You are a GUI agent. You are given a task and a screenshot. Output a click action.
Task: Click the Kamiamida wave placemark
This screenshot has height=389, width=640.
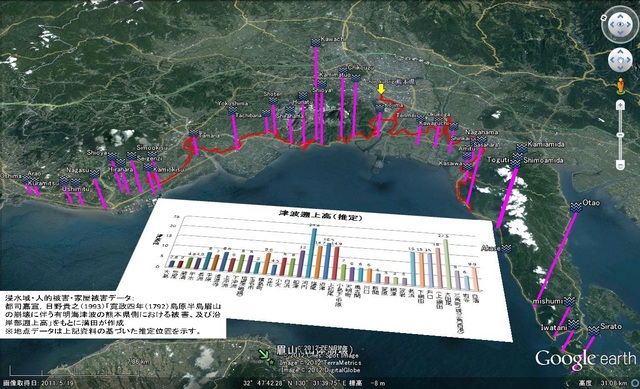[521, 148]
